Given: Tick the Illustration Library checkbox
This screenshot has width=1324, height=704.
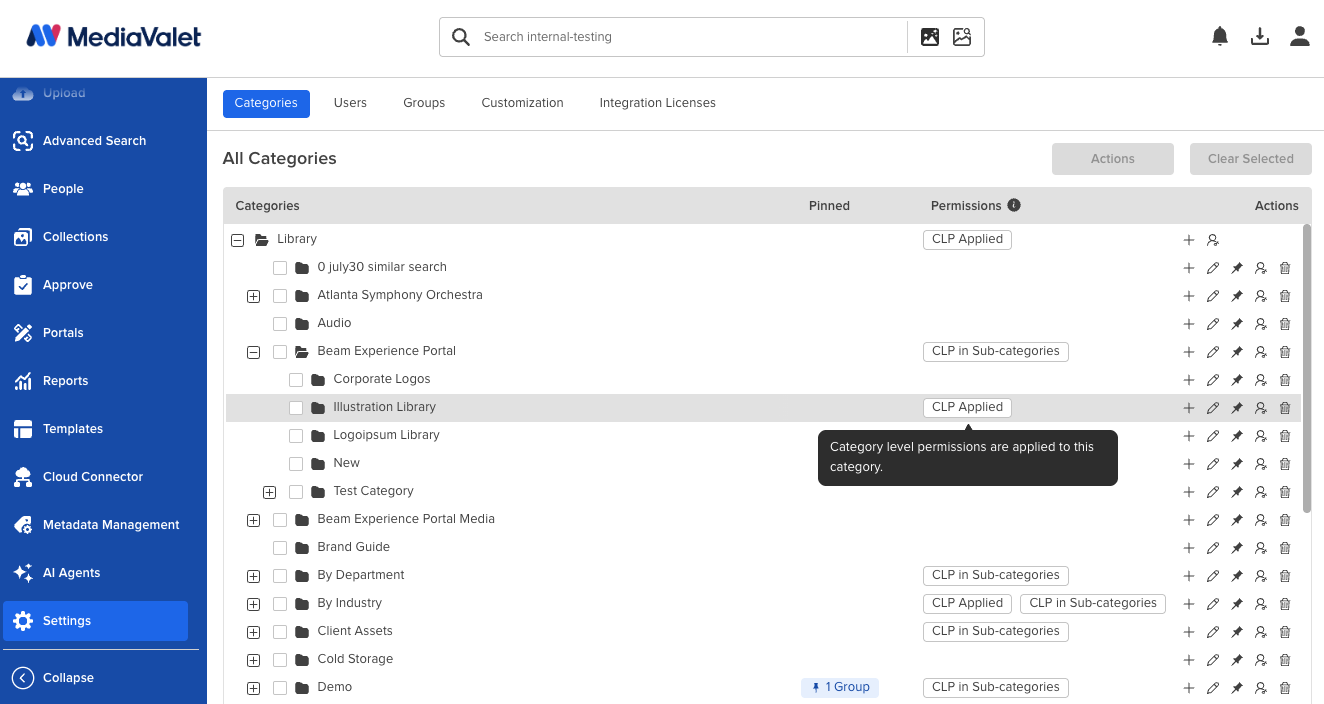Looking at the screenshot, I should point(296,408).
